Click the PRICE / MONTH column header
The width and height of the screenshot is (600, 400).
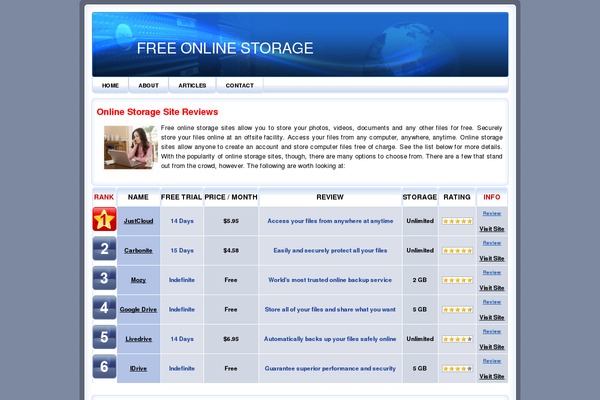click(231, 197)
